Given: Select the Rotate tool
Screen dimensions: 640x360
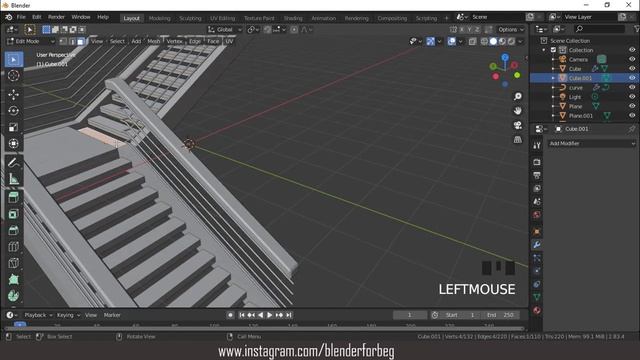Looking at the screenshot, I should click(13, 111).
